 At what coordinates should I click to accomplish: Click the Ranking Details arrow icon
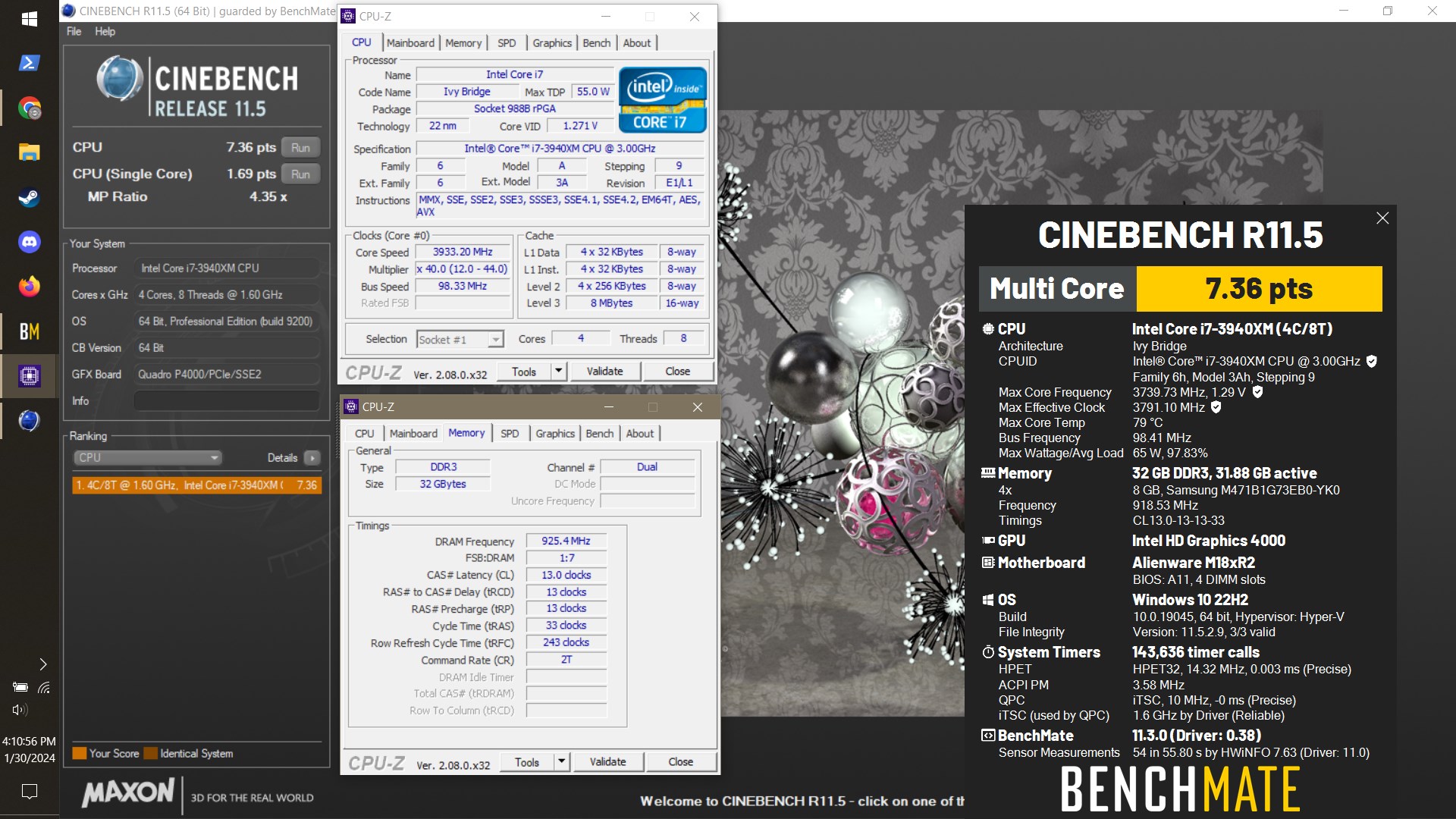(x=312, y=457)
